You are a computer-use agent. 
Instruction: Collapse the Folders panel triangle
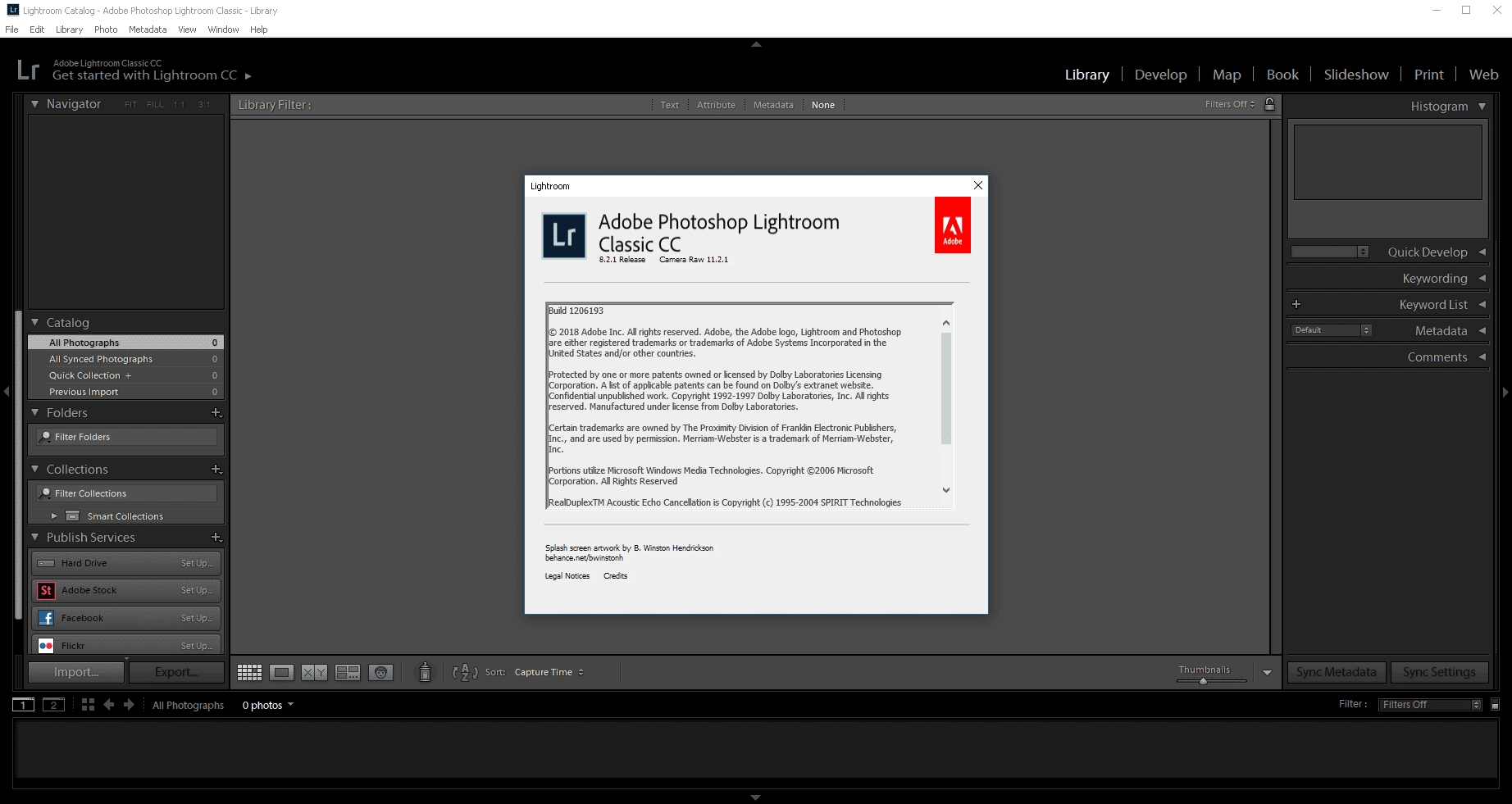coord(34,413)
